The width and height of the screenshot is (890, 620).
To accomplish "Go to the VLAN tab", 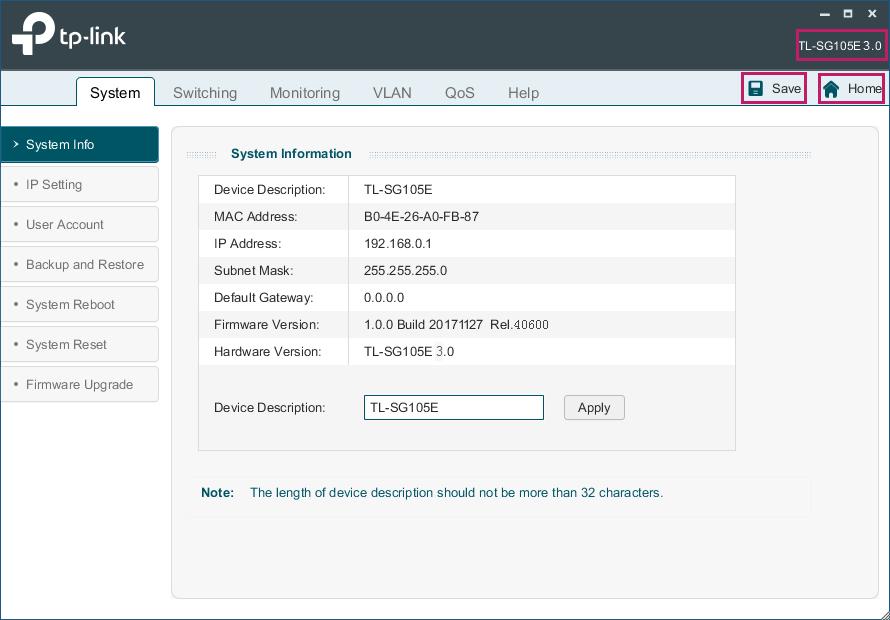I will click(x=392, y=93).
